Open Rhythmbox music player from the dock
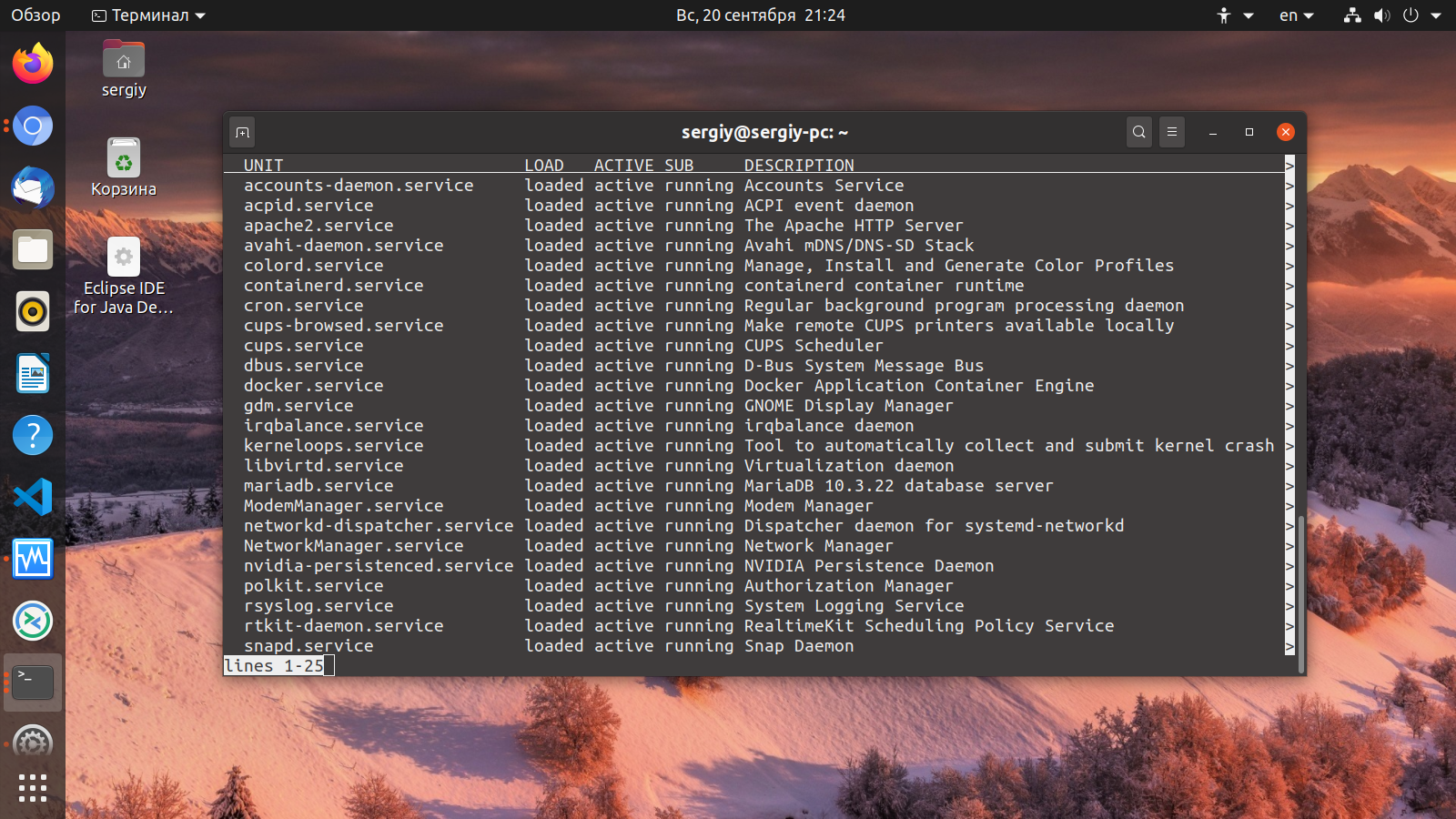The width and height of the screenshot is (1456, 819). [x=33, y=311]
